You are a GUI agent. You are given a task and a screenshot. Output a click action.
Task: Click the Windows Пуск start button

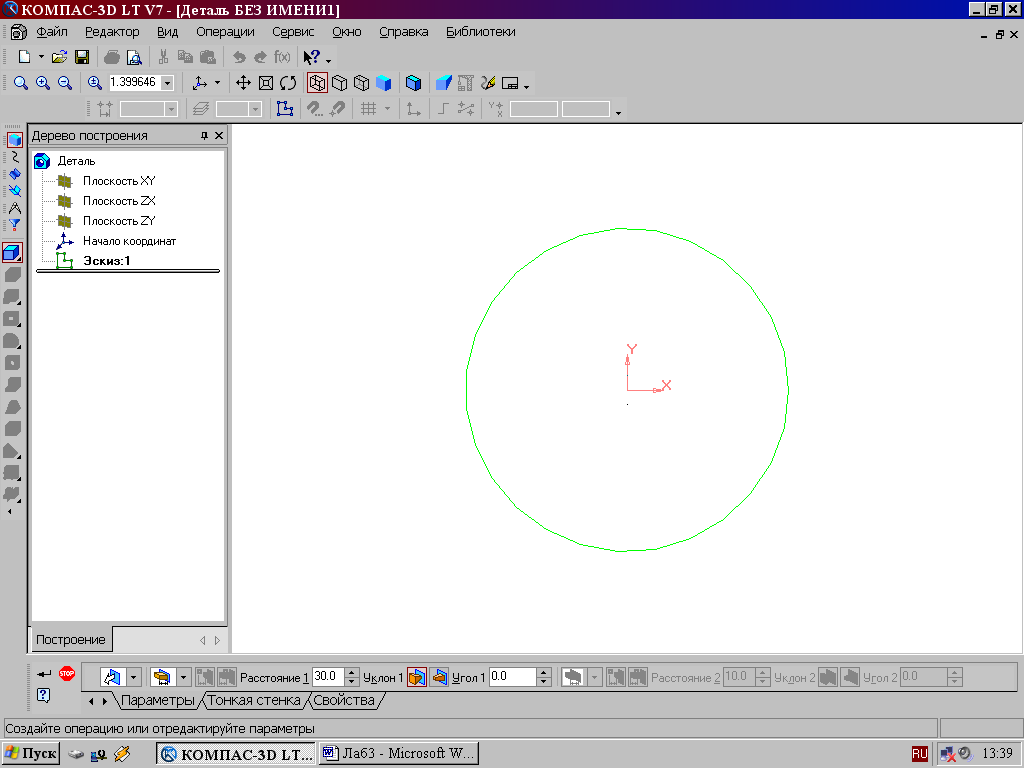pyautogui.click(x=31, y=754)
